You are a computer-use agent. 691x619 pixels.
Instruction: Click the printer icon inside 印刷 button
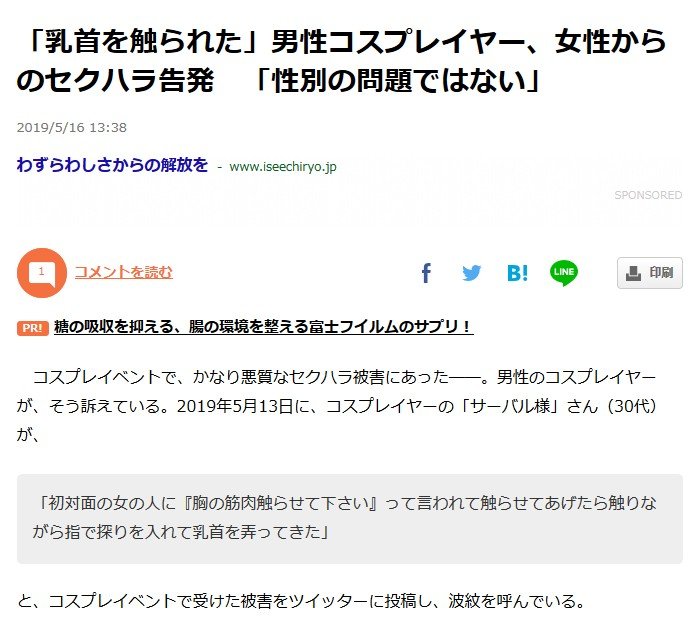pyautogui.click(x=633, y=273)
